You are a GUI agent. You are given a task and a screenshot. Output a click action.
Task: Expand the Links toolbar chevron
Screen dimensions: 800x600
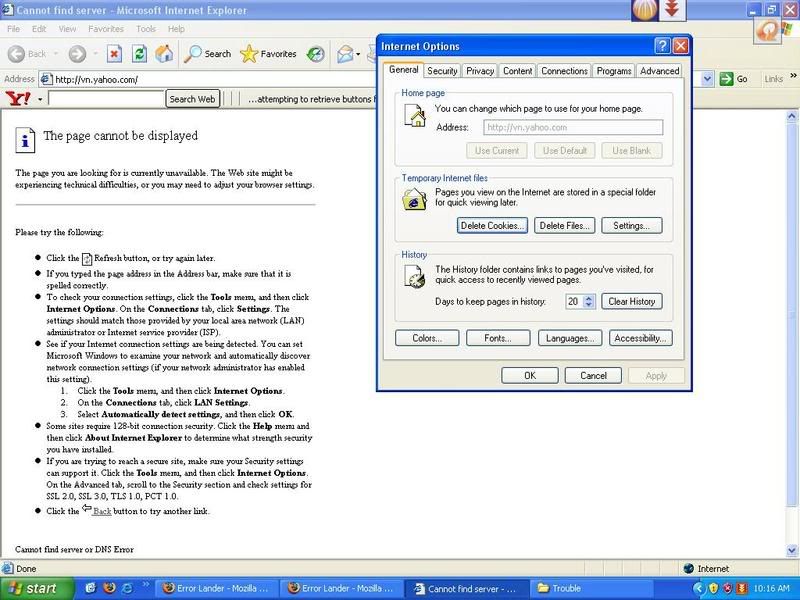pos(793,76)
